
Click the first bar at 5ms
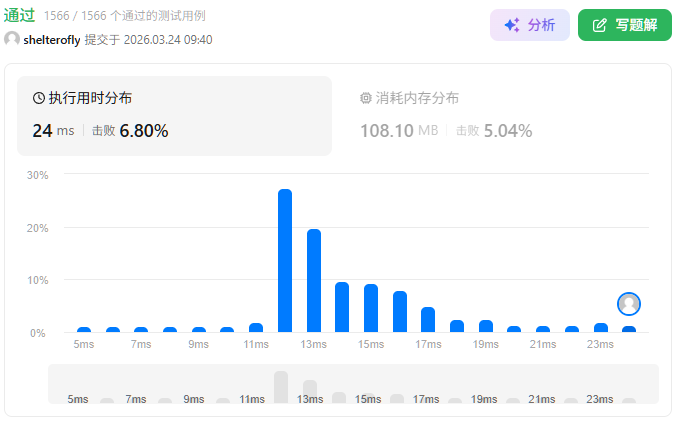(84, 329)
